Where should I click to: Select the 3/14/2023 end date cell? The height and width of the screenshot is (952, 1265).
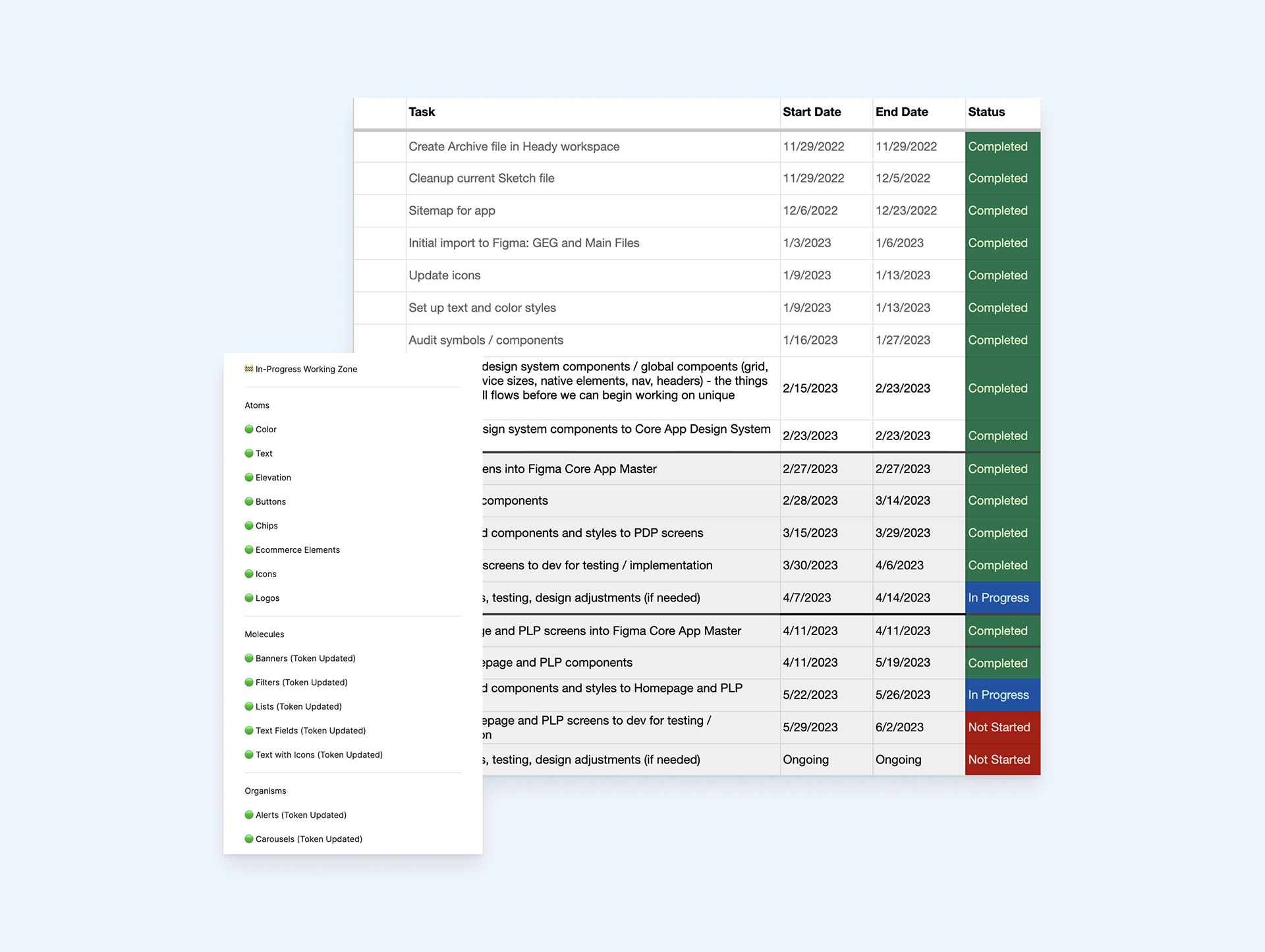tap(919, 501)
